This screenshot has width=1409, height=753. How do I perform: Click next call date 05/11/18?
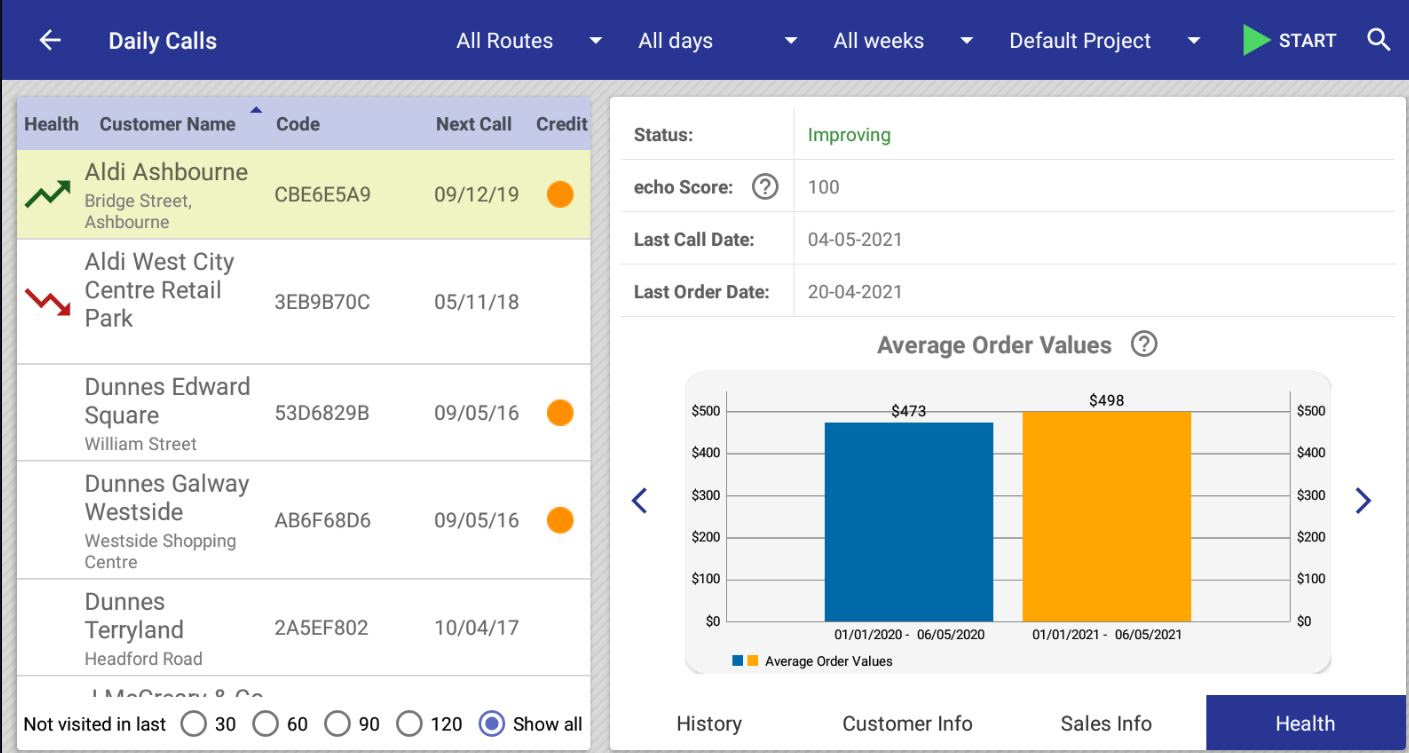pos(476,302)
